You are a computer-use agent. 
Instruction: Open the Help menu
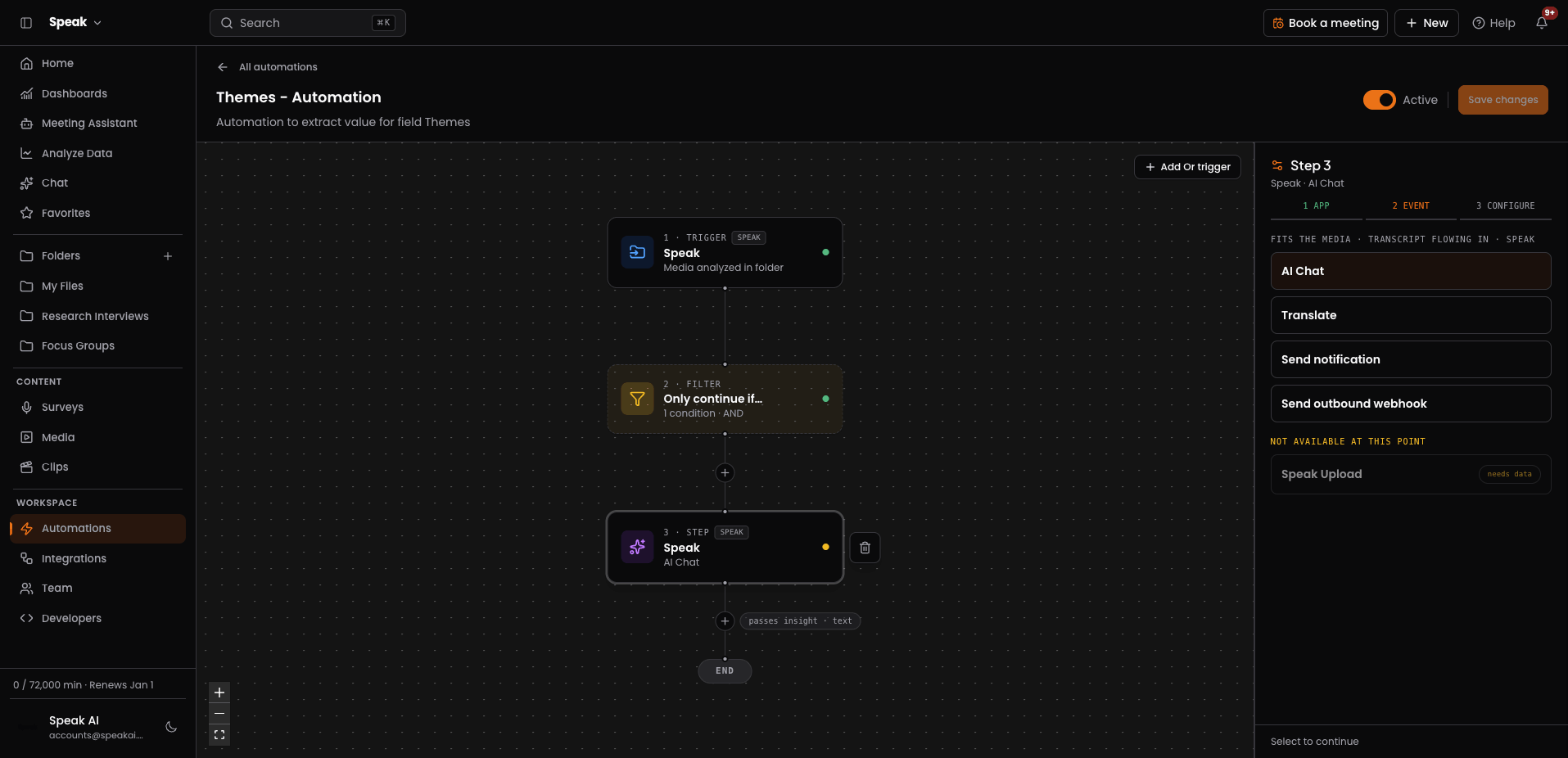pyautogui.click(x=1493, y=23)
